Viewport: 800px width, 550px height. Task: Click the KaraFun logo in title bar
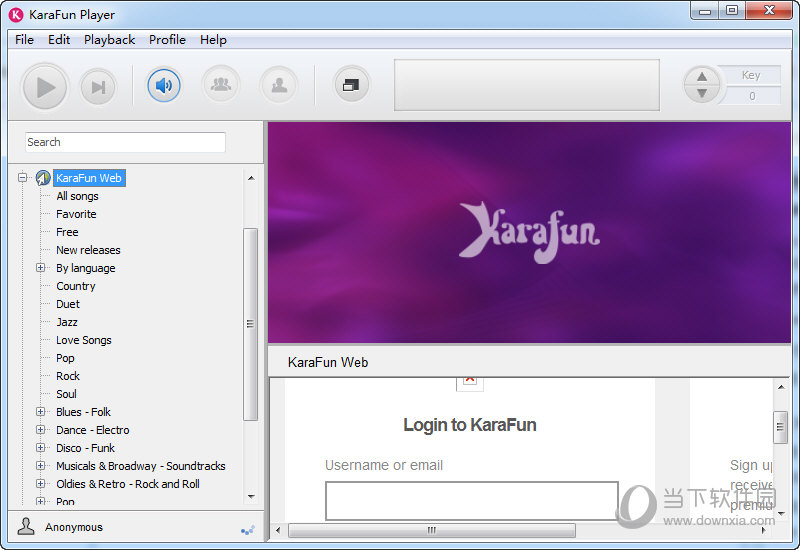tap(16, 15)
